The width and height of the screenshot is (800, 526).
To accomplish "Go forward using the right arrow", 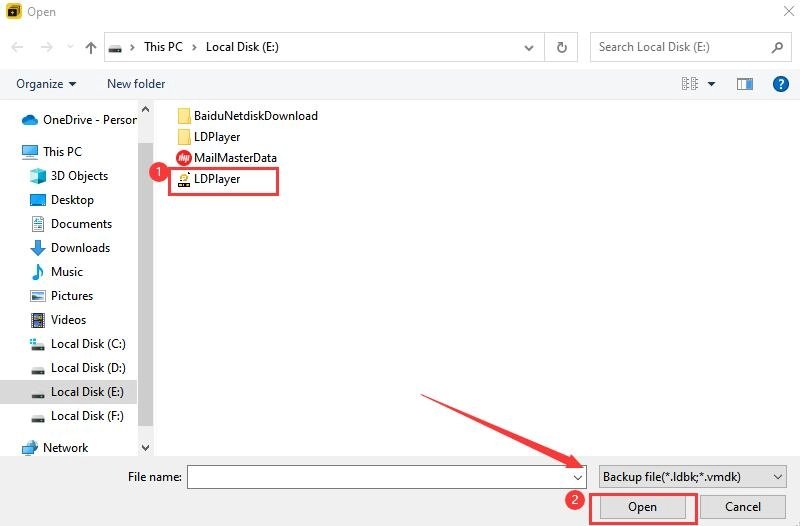I will [x=46, y=47].
